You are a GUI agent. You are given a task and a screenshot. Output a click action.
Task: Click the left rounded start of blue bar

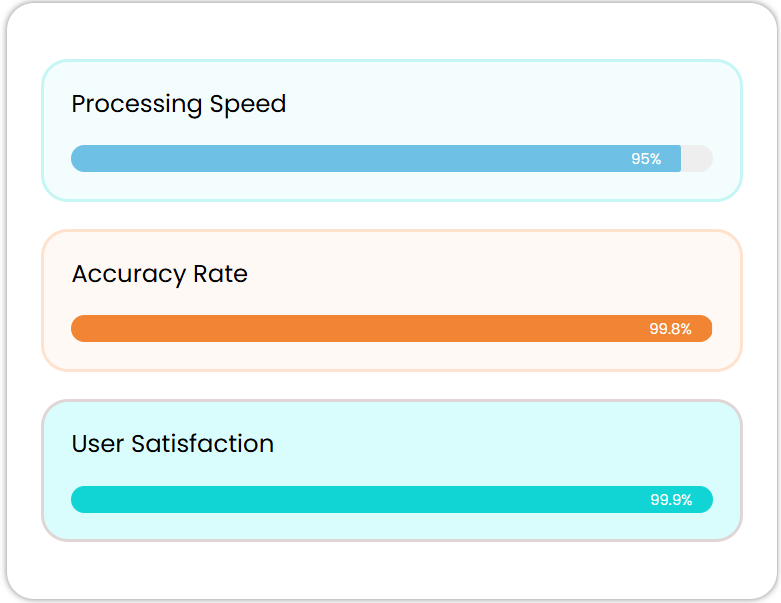(x=79, y=159)
